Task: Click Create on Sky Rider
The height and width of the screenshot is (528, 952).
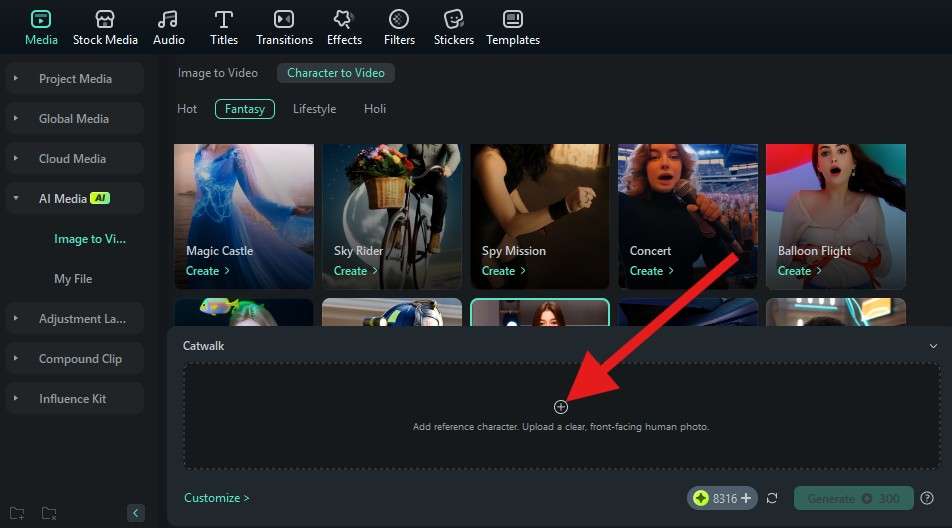Action: [x=356, y=271]
